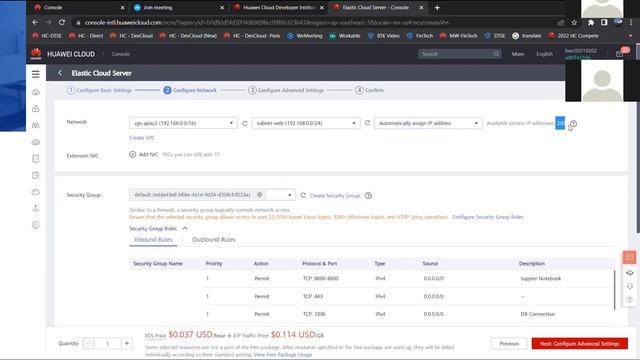The width and height of the screenshot is (640, 360).
Task: Open the WeMeeting bookmark
Action: [x=304, y=36]
